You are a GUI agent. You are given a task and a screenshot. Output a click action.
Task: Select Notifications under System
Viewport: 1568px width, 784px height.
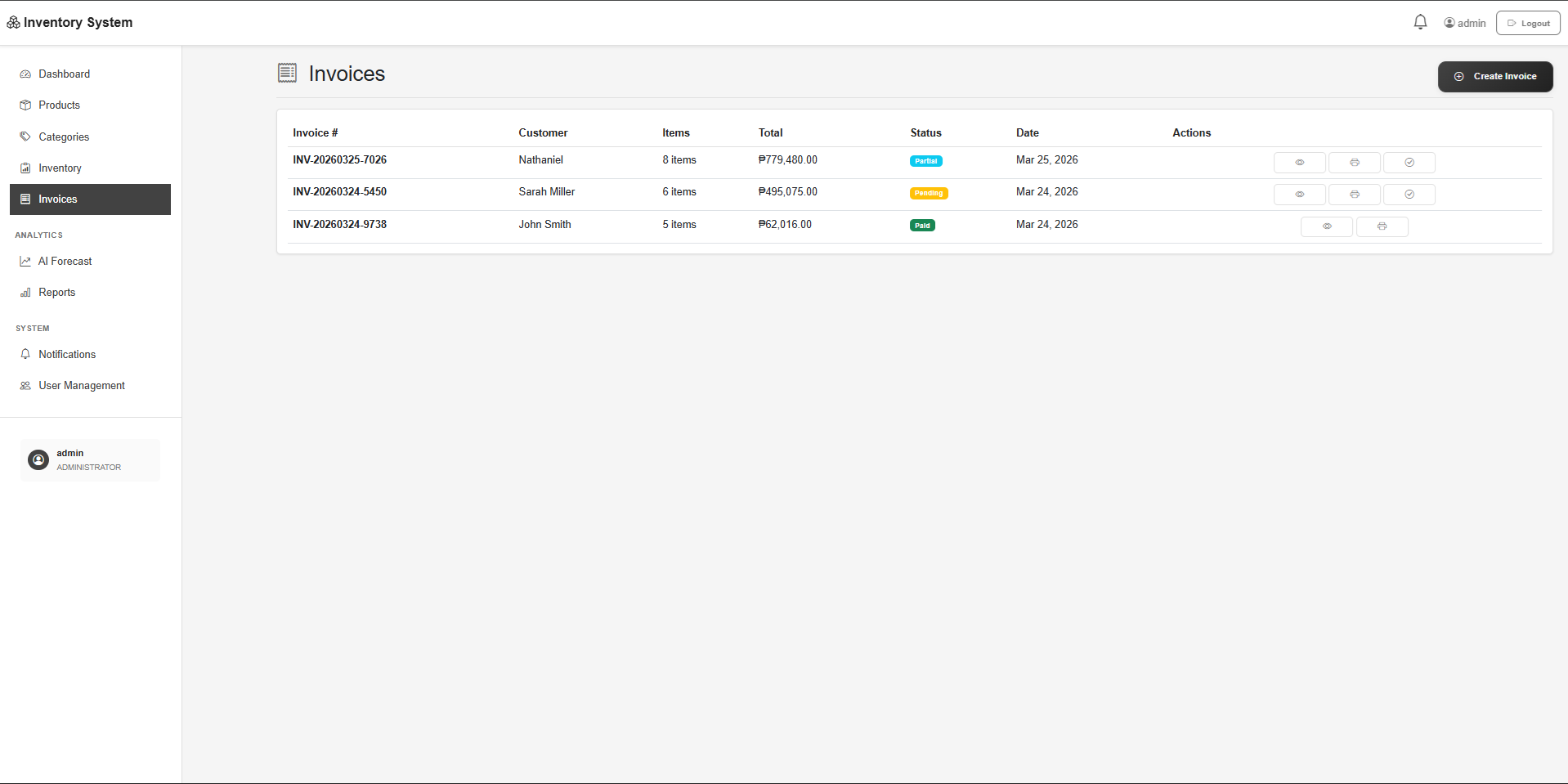click(67, 355)
